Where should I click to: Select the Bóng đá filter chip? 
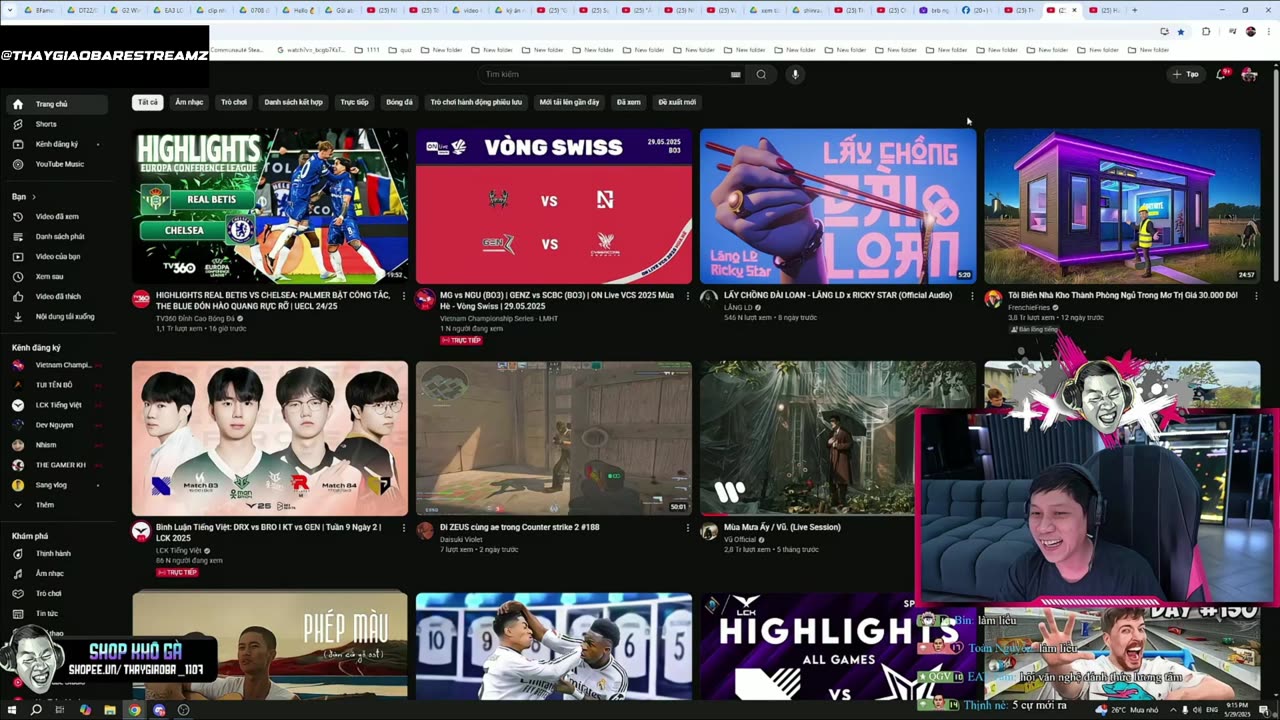click(x=399, y=102)
